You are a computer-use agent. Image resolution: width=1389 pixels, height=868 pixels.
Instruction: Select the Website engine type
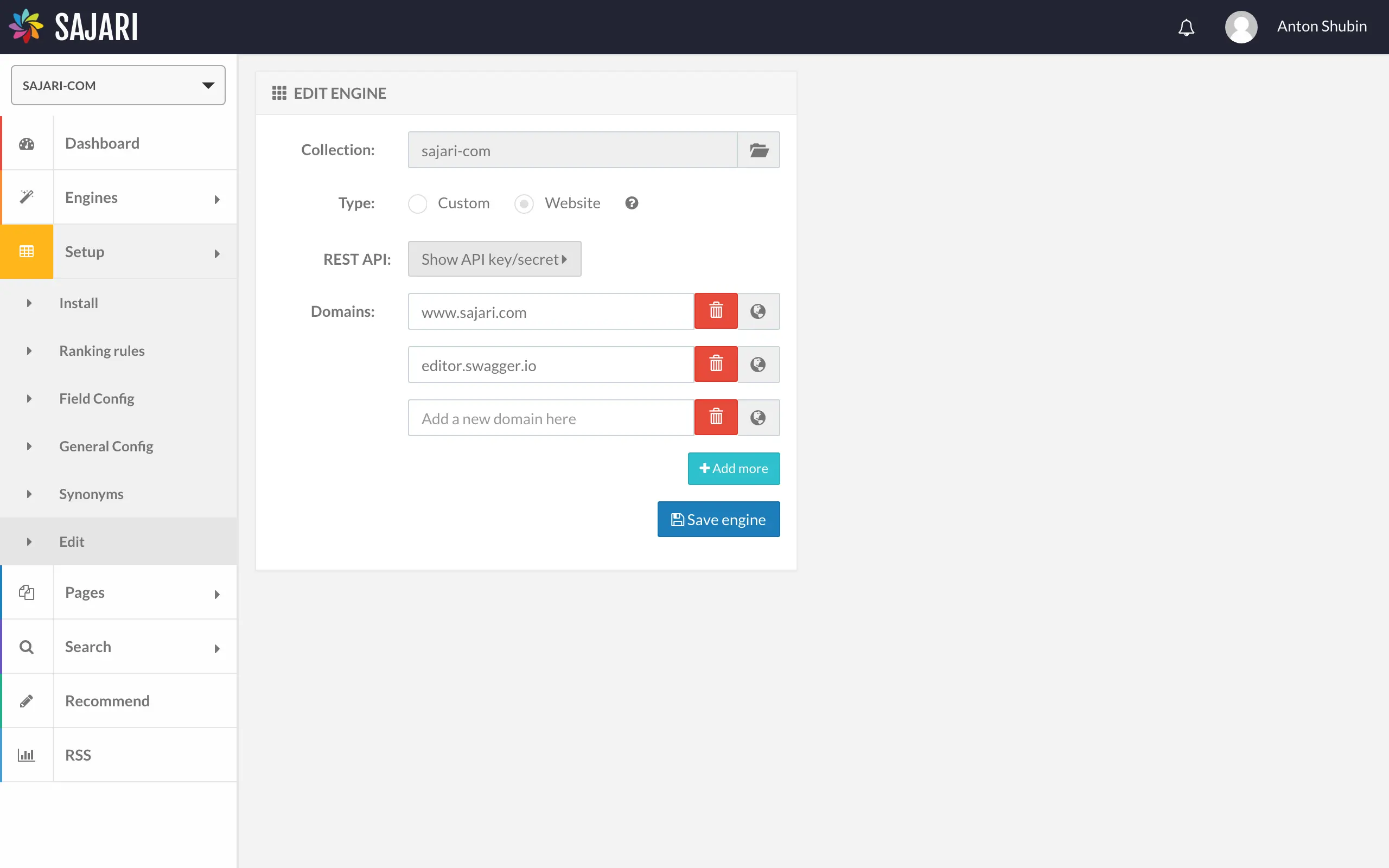click(524, 204)
